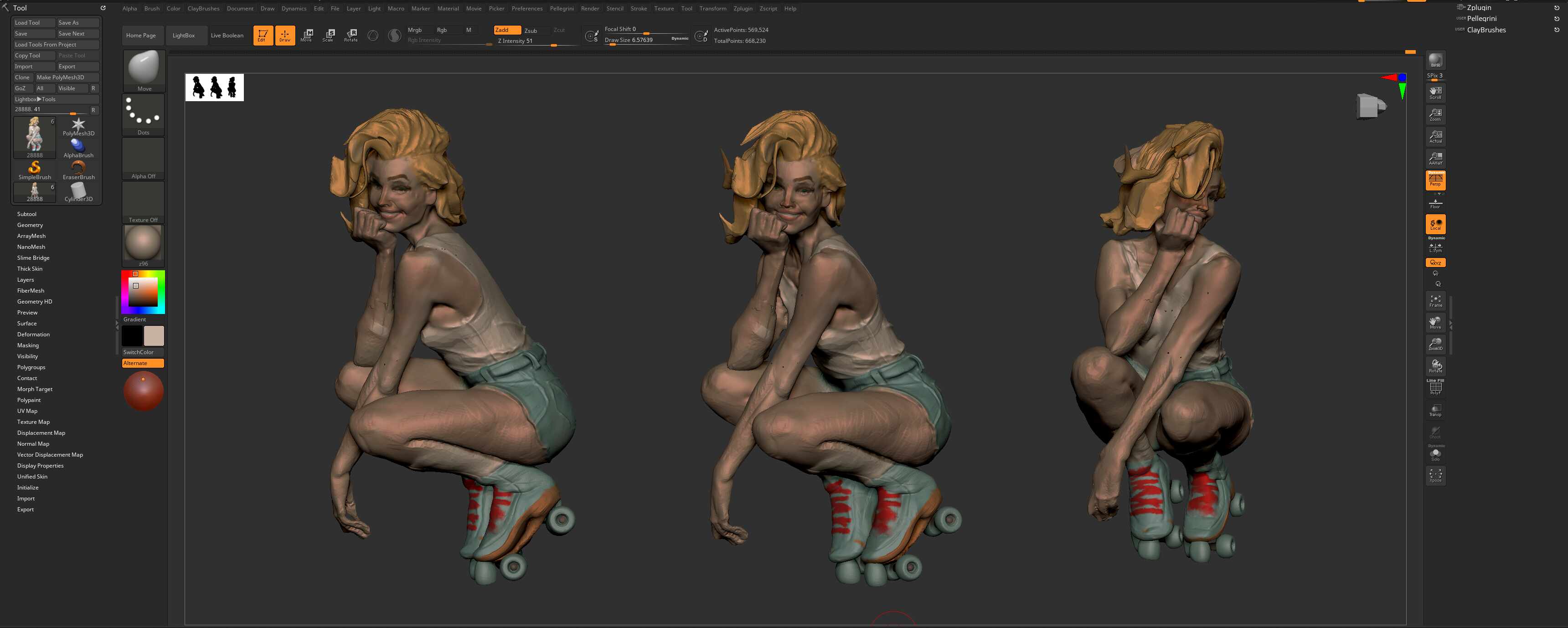Click the BPR render icon
The height and width of the screenshot is (628, 1568).
point(1435,60)
